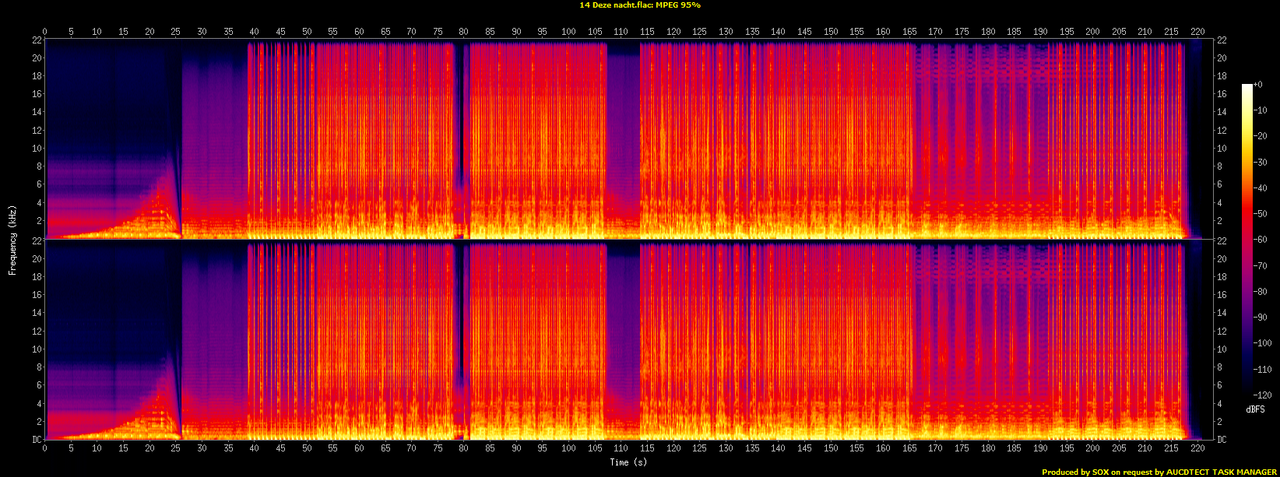Click the '-120' value on dBFS scale
The width and height of the screenshot is (1280, 477).
1263,394
